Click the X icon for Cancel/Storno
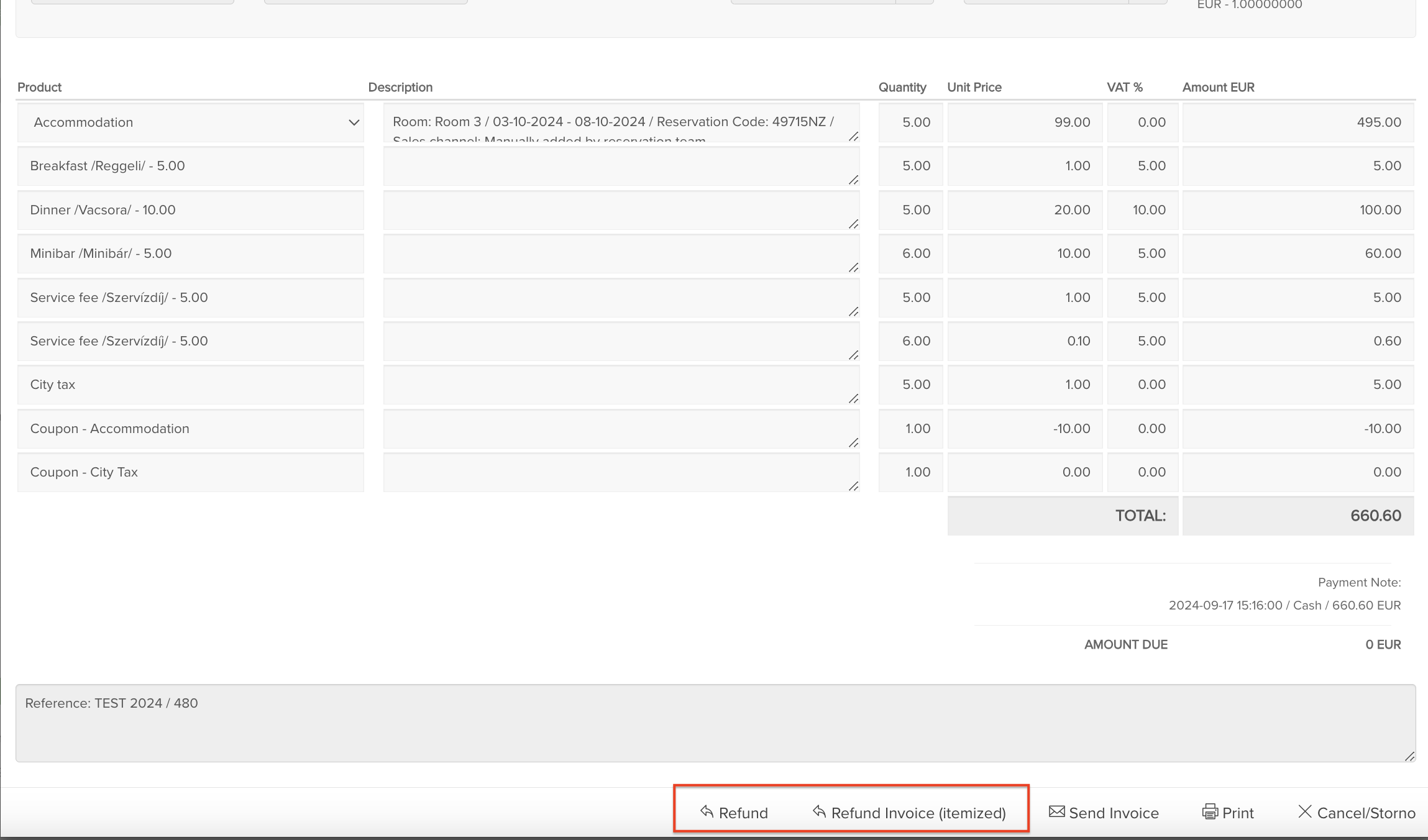Viewport: 1428px width, 840px height. click(1304, 811)
